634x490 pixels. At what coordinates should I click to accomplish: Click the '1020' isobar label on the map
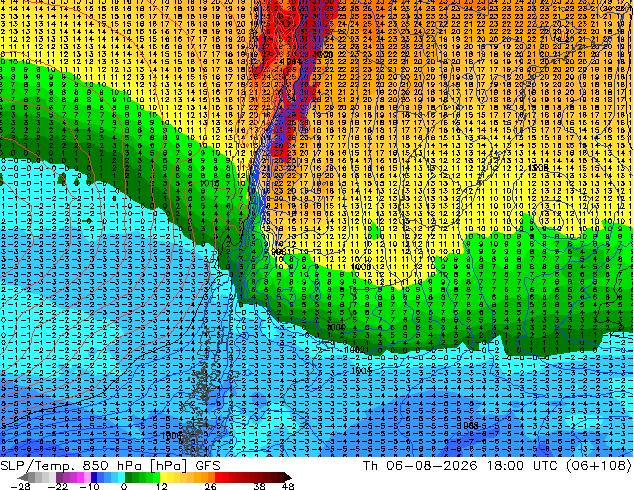coord(323,54)
